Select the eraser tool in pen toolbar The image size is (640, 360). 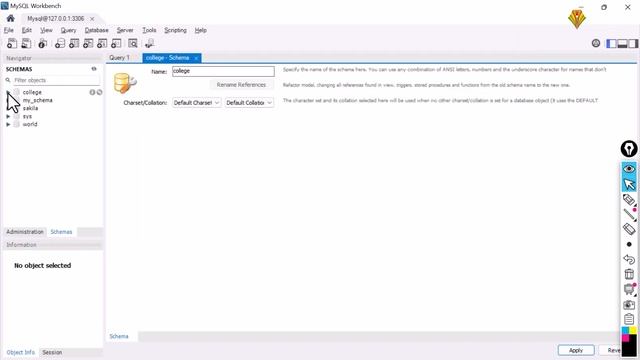(629, 229)
